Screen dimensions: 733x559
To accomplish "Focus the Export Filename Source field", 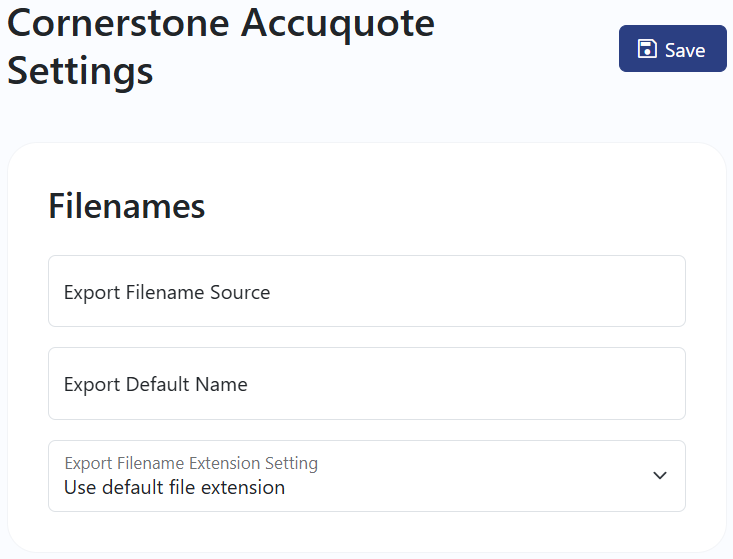I will coord(367,291).
